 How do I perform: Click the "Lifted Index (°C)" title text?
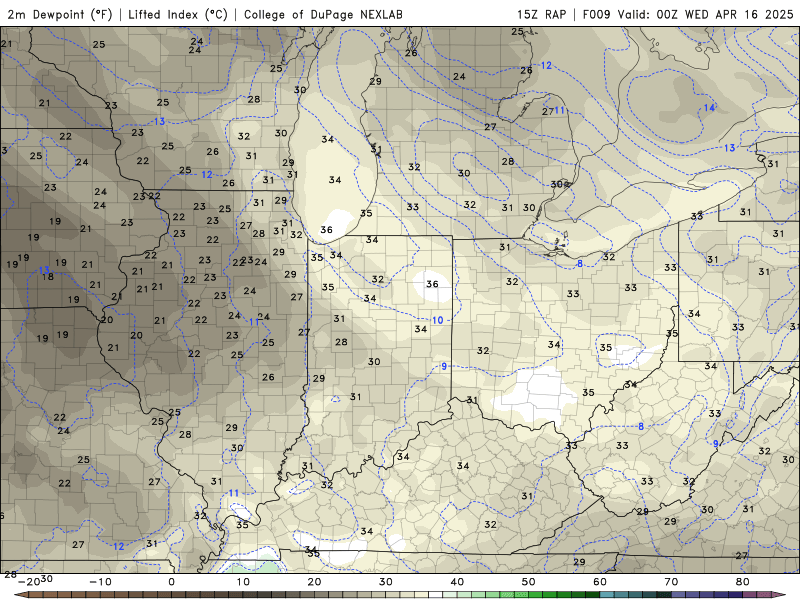click(x=178, y=14)
